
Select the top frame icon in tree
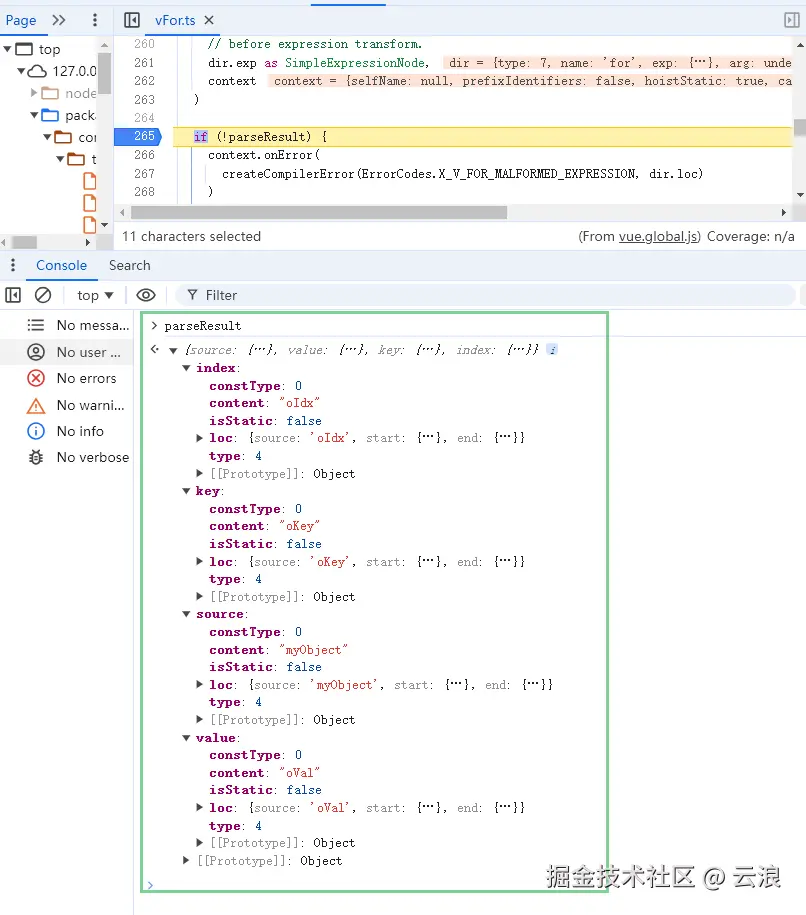(24, 49)
